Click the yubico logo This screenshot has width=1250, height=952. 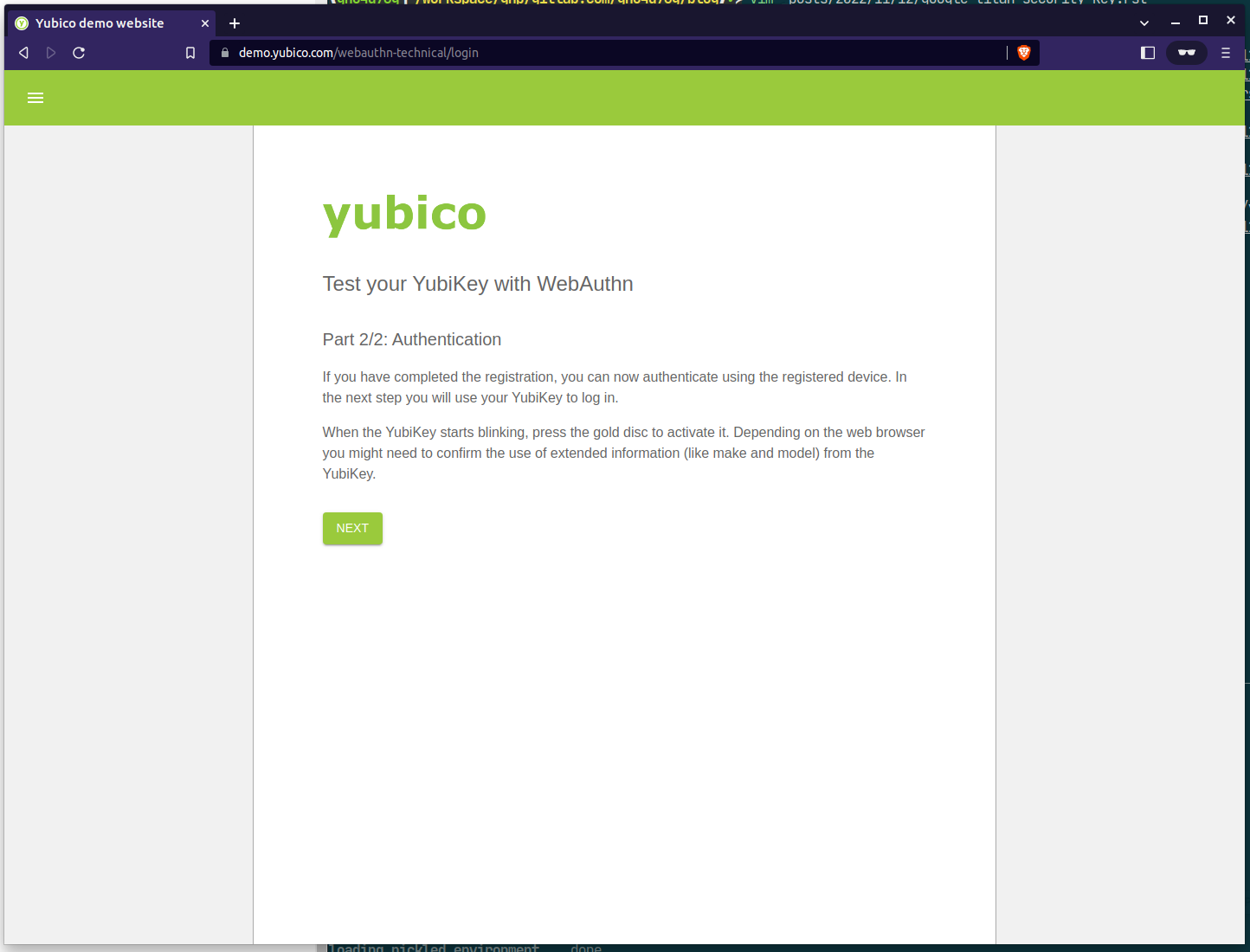(404, 214)
